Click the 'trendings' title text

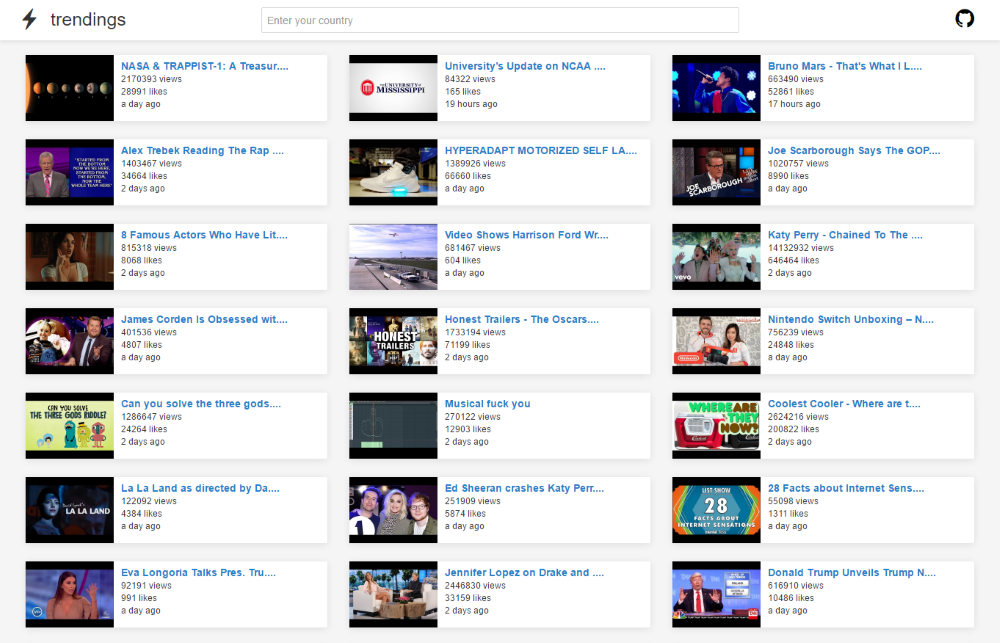click(x=88, y=20)
